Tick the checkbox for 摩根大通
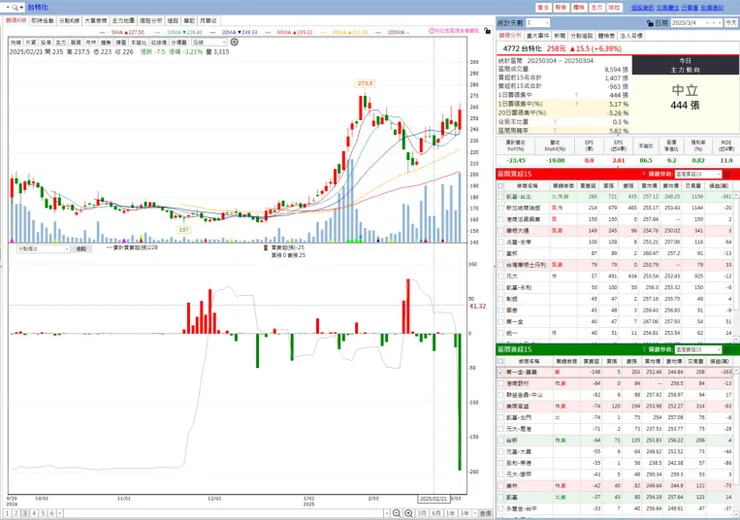Screen dimensions: 740x520 pos(501,231)
